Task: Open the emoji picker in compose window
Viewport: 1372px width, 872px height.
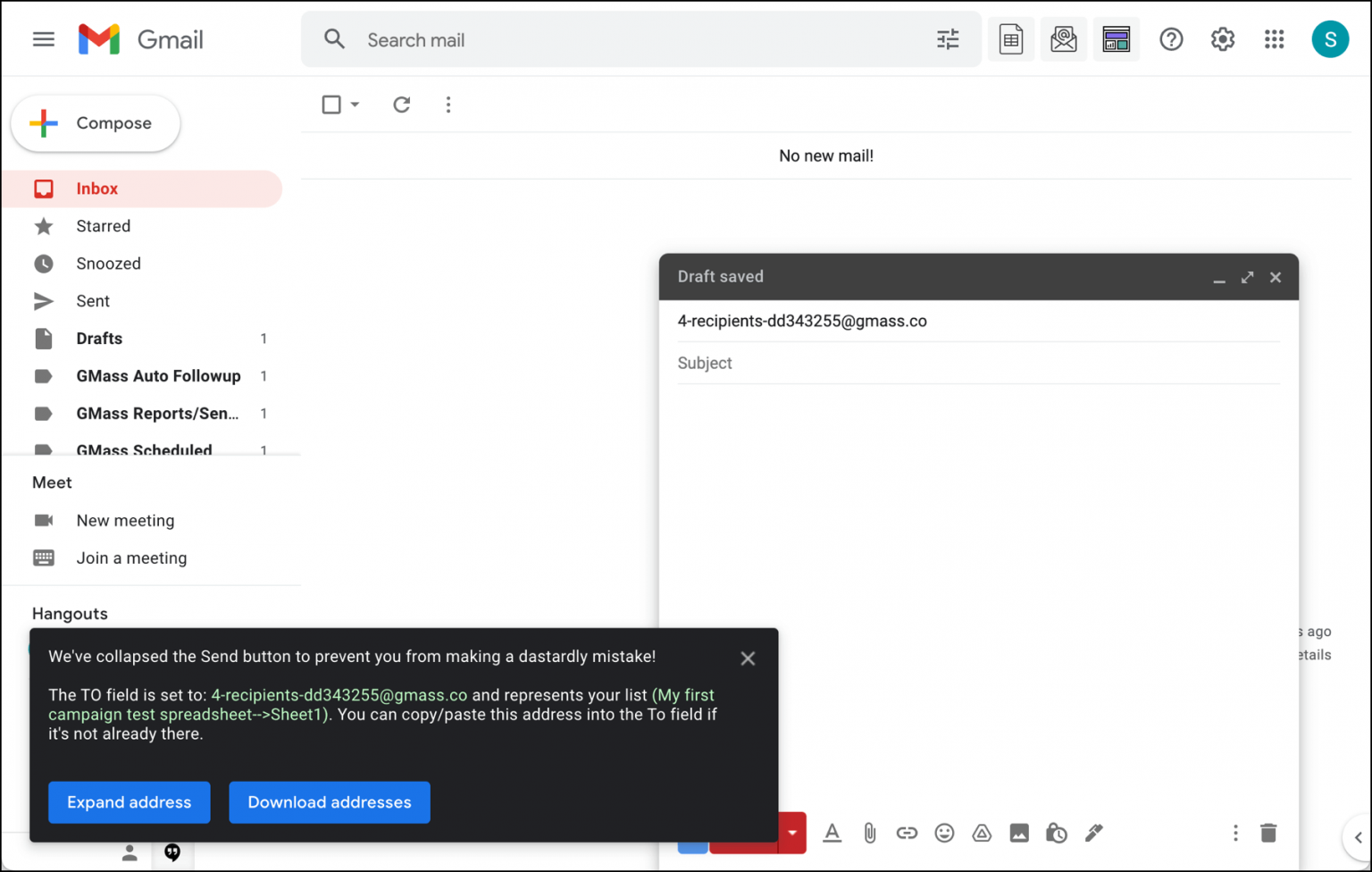Action: pyautogui.click(x=944, y=833)
